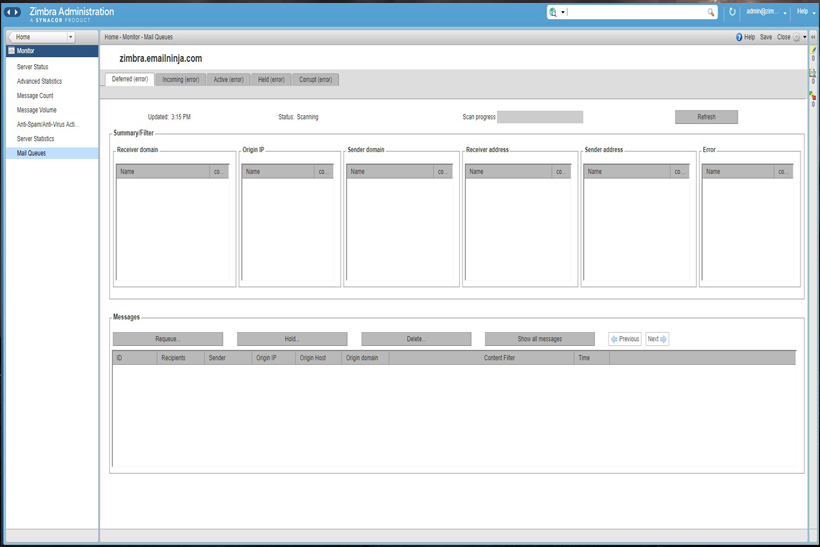Screen dimensions: 820x547
Task: Sort Sender domain list by Name
Action: click(x=390, y=172)
